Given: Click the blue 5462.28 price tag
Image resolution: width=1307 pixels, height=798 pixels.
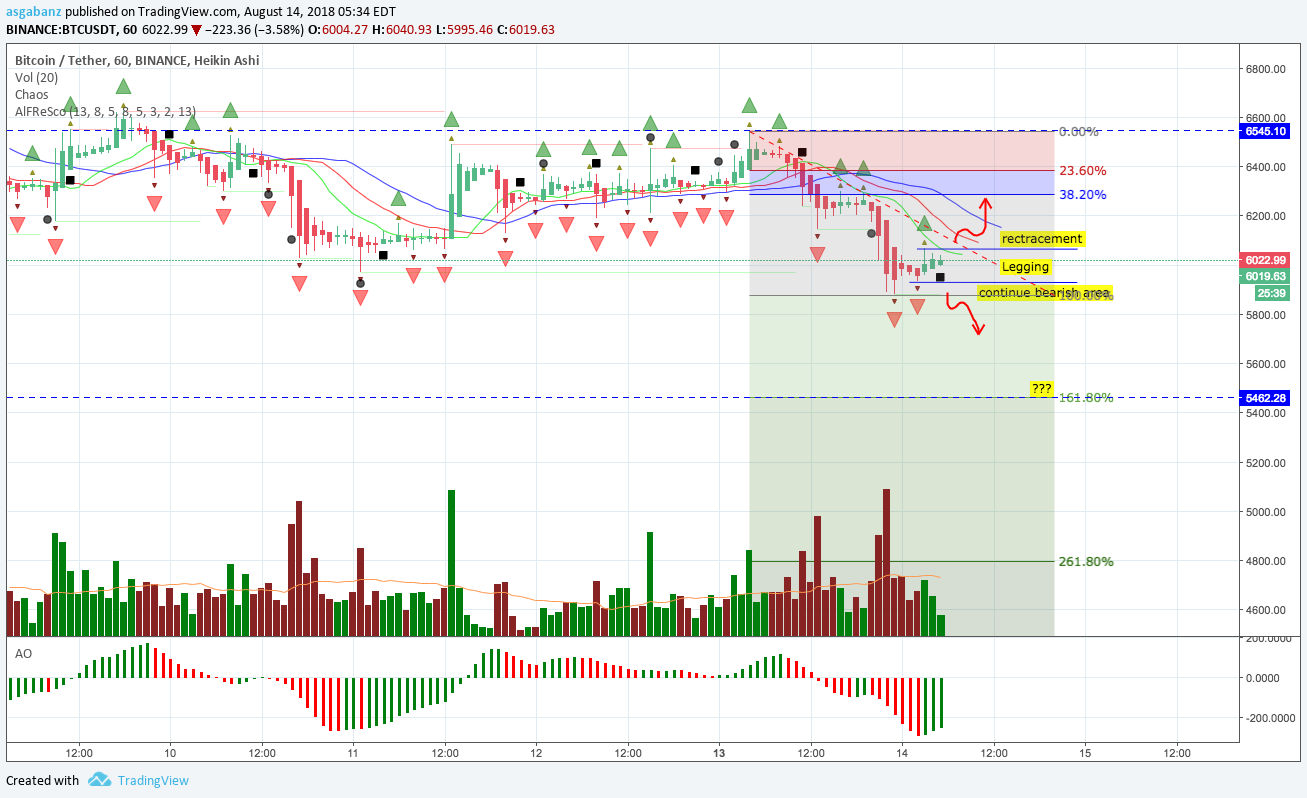Looking at the screenshot, I should [x=1265, y=398].
